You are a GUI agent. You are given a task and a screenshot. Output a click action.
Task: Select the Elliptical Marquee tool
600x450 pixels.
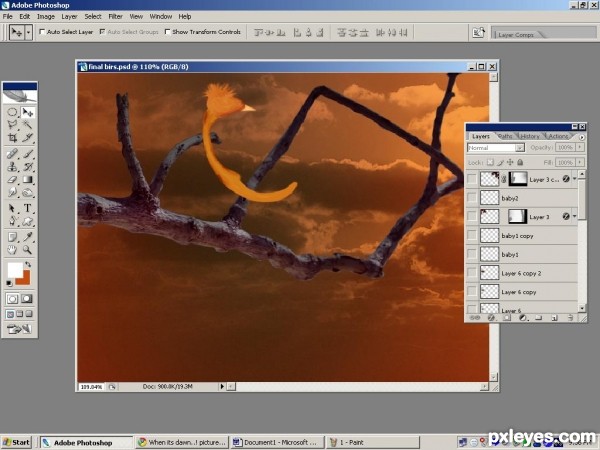(12, 112)
